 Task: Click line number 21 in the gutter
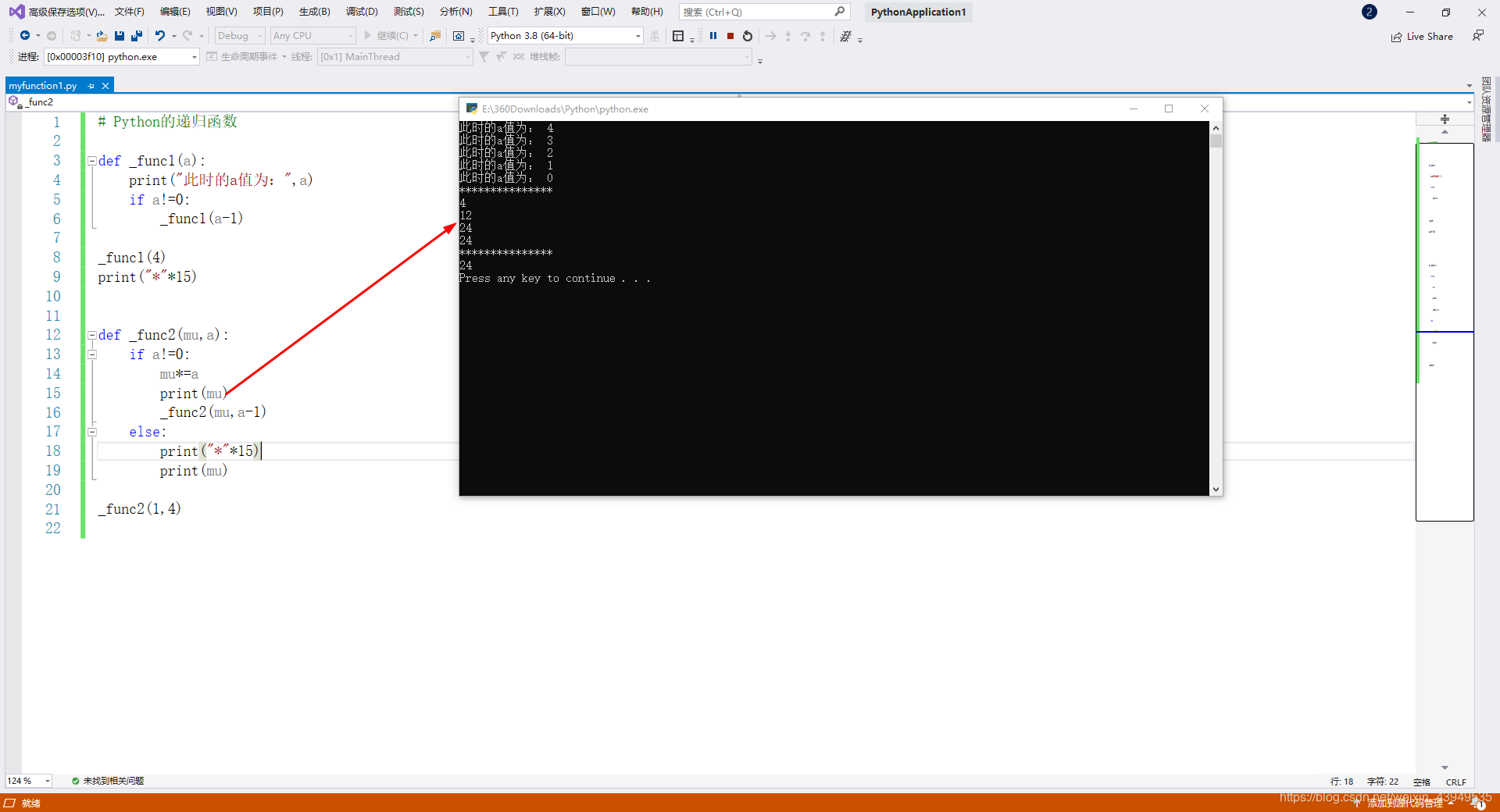(52, 509)
